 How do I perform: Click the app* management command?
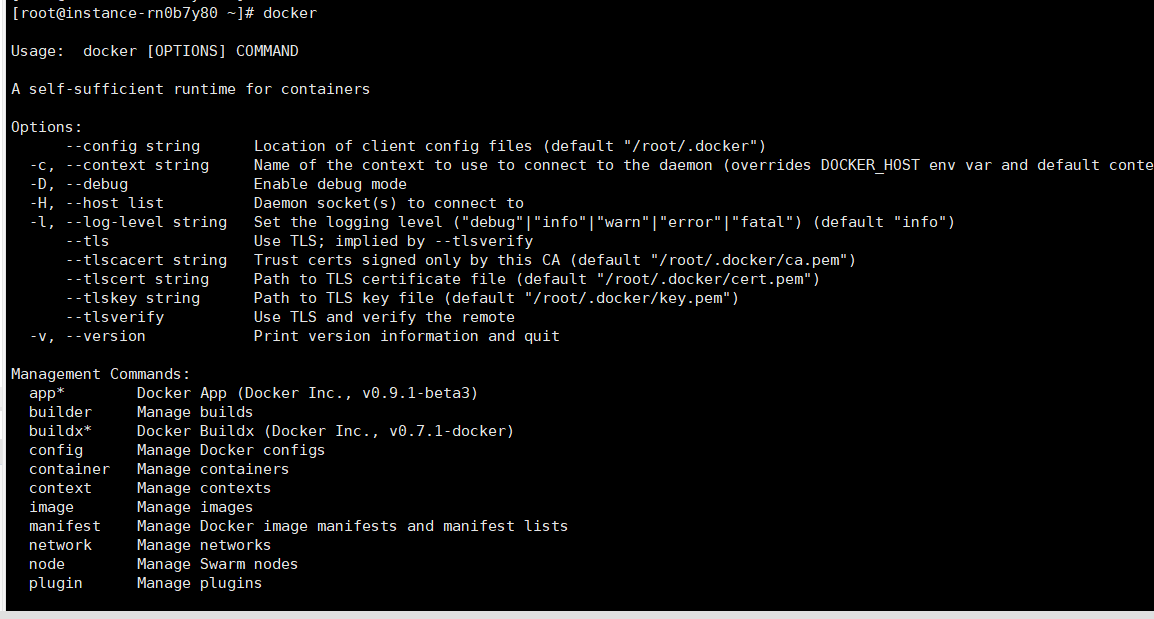click(x=47, y=393)
